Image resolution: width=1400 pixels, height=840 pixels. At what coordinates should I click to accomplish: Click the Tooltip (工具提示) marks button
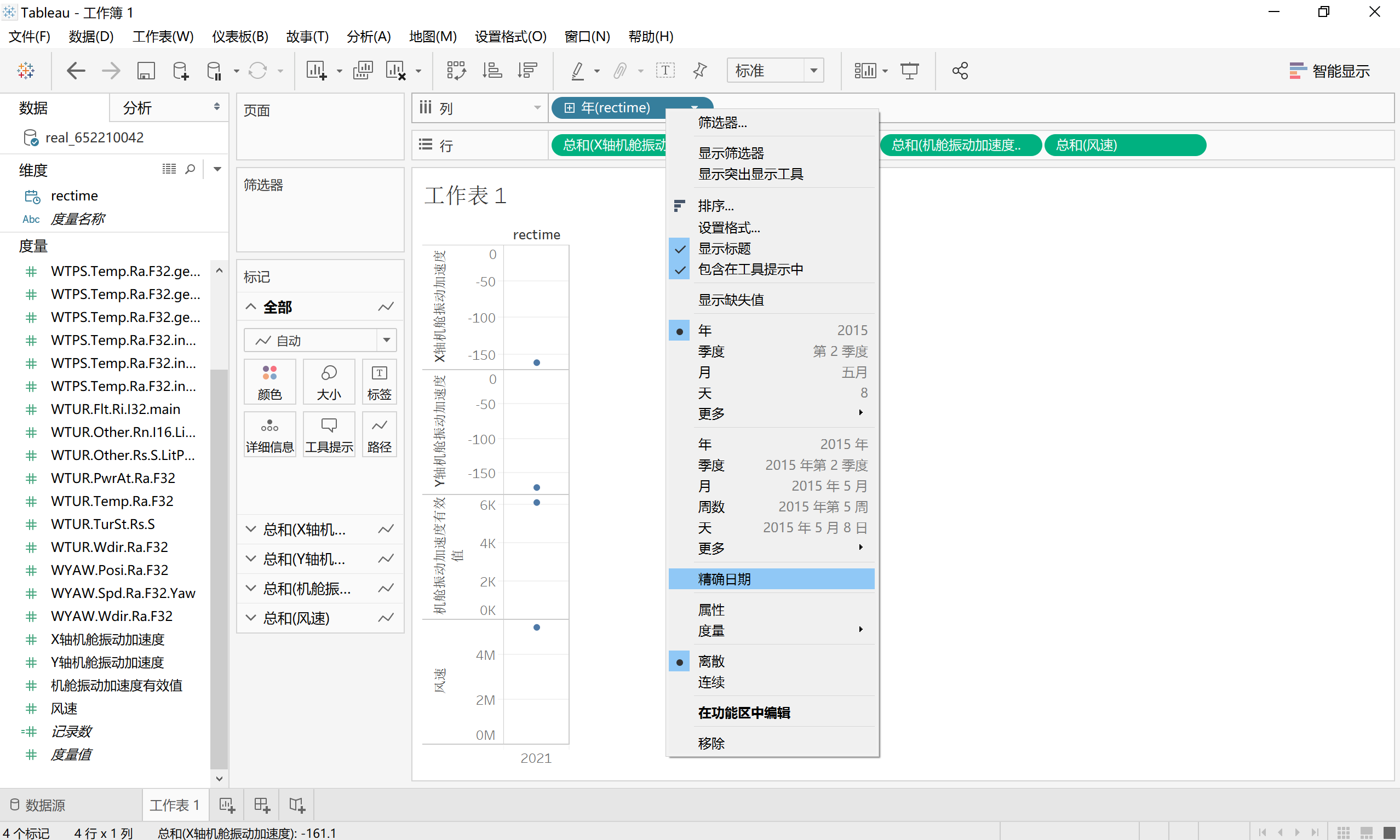click(x=329, y=435)
